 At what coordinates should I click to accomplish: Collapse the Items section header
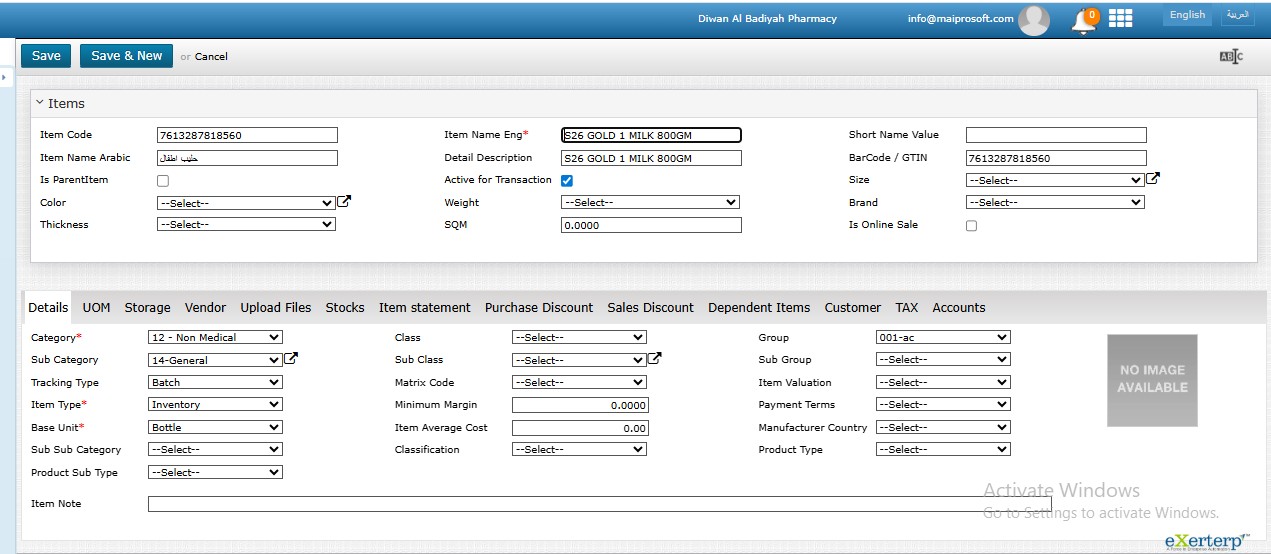click(60, 104)
